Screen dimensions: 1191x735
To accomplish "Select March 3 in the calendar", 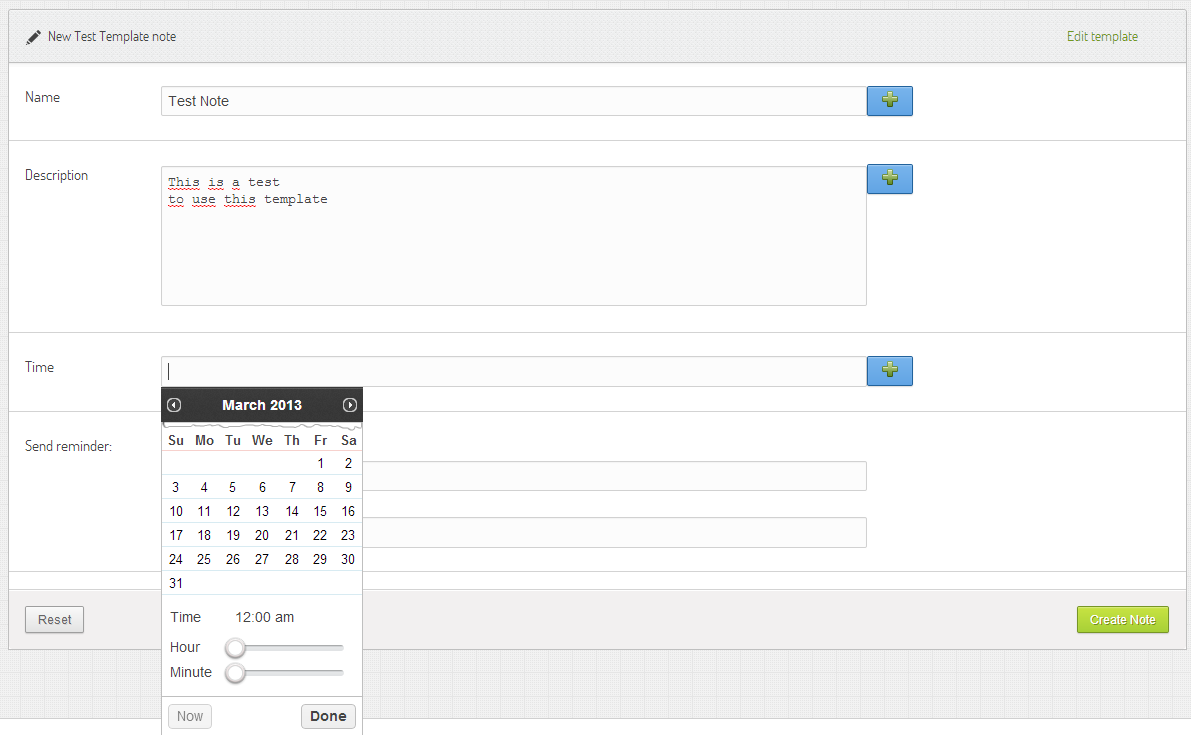I will click(x=175, y=487).
